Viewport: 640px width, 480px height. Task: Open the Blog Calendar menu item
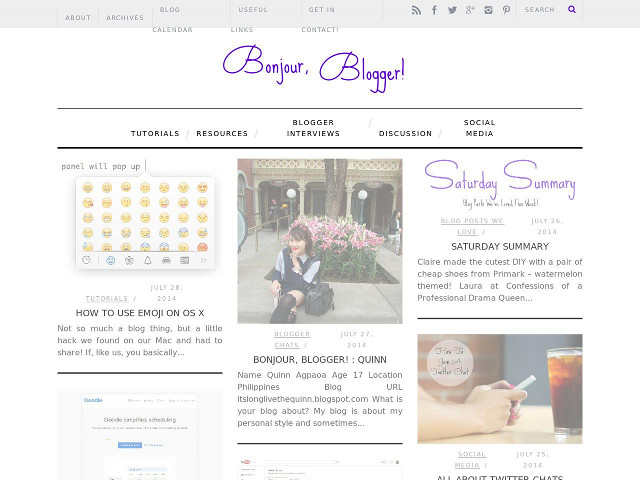[172, 19]
